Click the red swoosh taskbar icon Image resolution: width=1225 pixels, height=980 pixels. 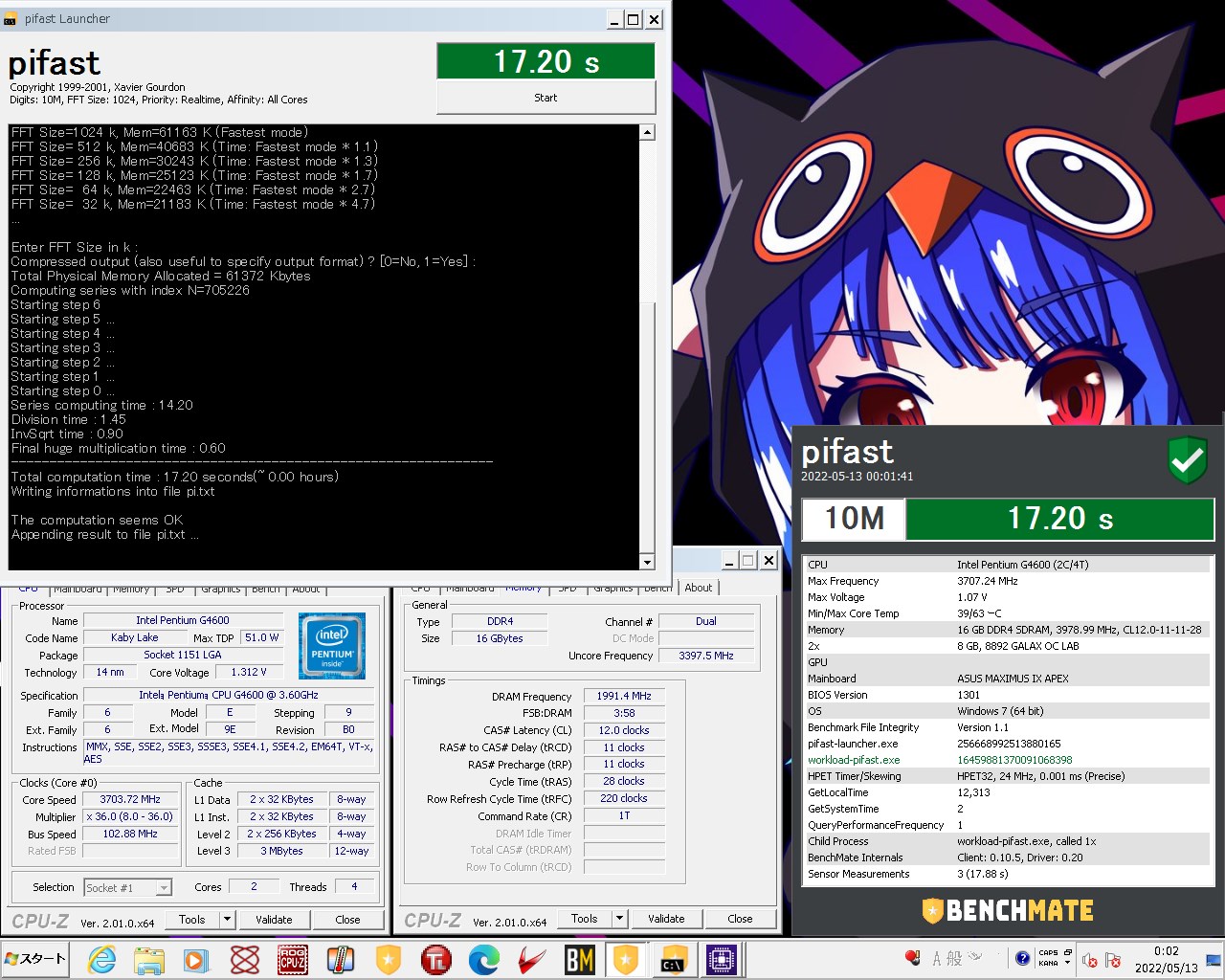tap(532, 959)
